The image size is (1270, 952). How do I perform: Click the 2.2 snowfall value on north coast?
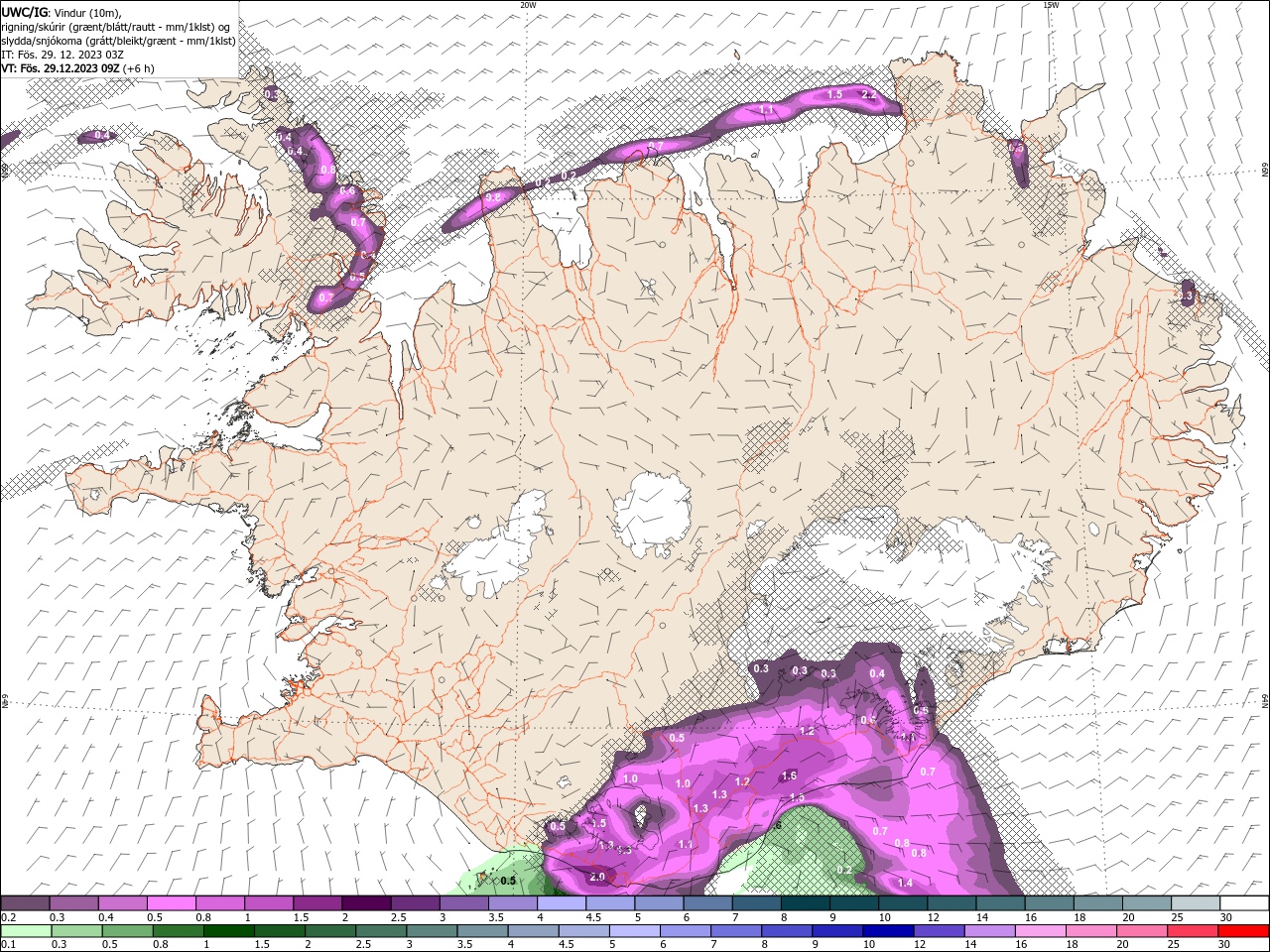coord(869,95)
